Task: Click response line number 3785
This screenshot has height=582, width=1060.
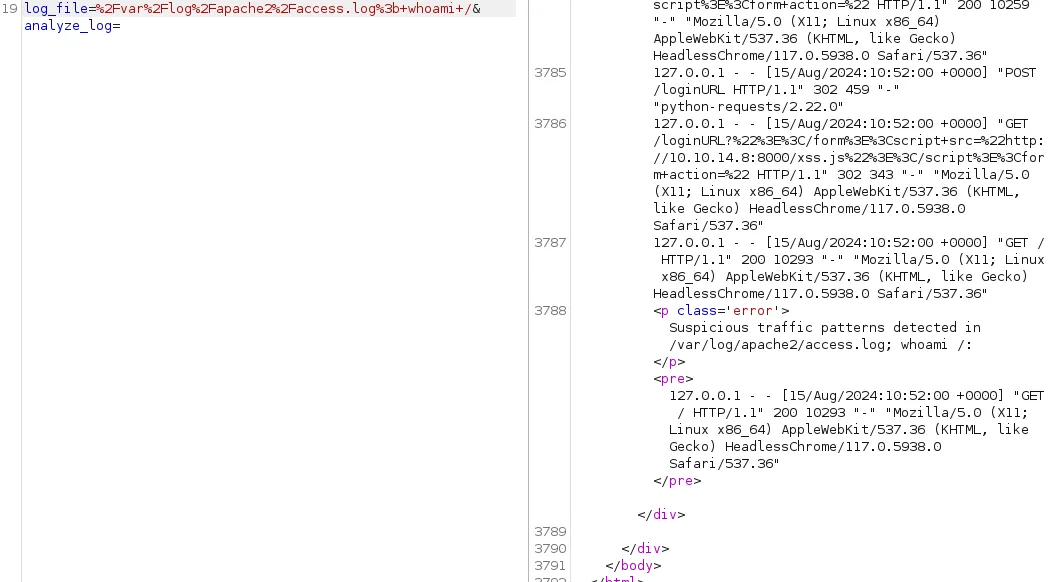Action: (550, 73)
